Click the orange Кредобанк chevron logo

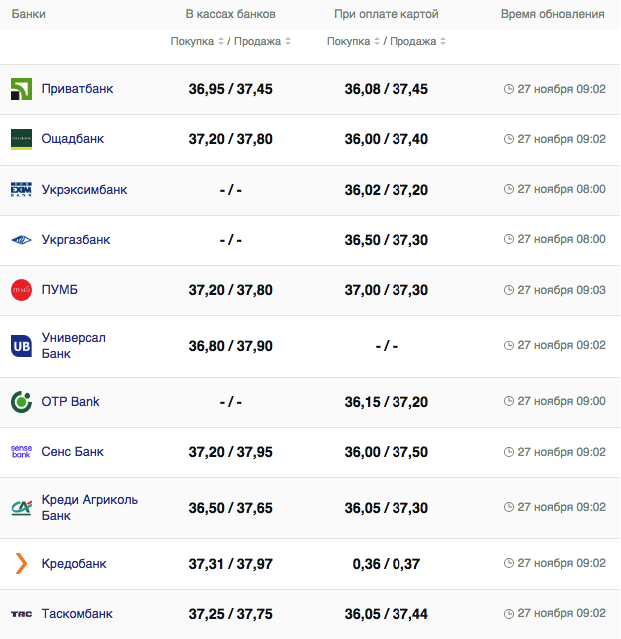pyautogui.click(x=21, y=563)
